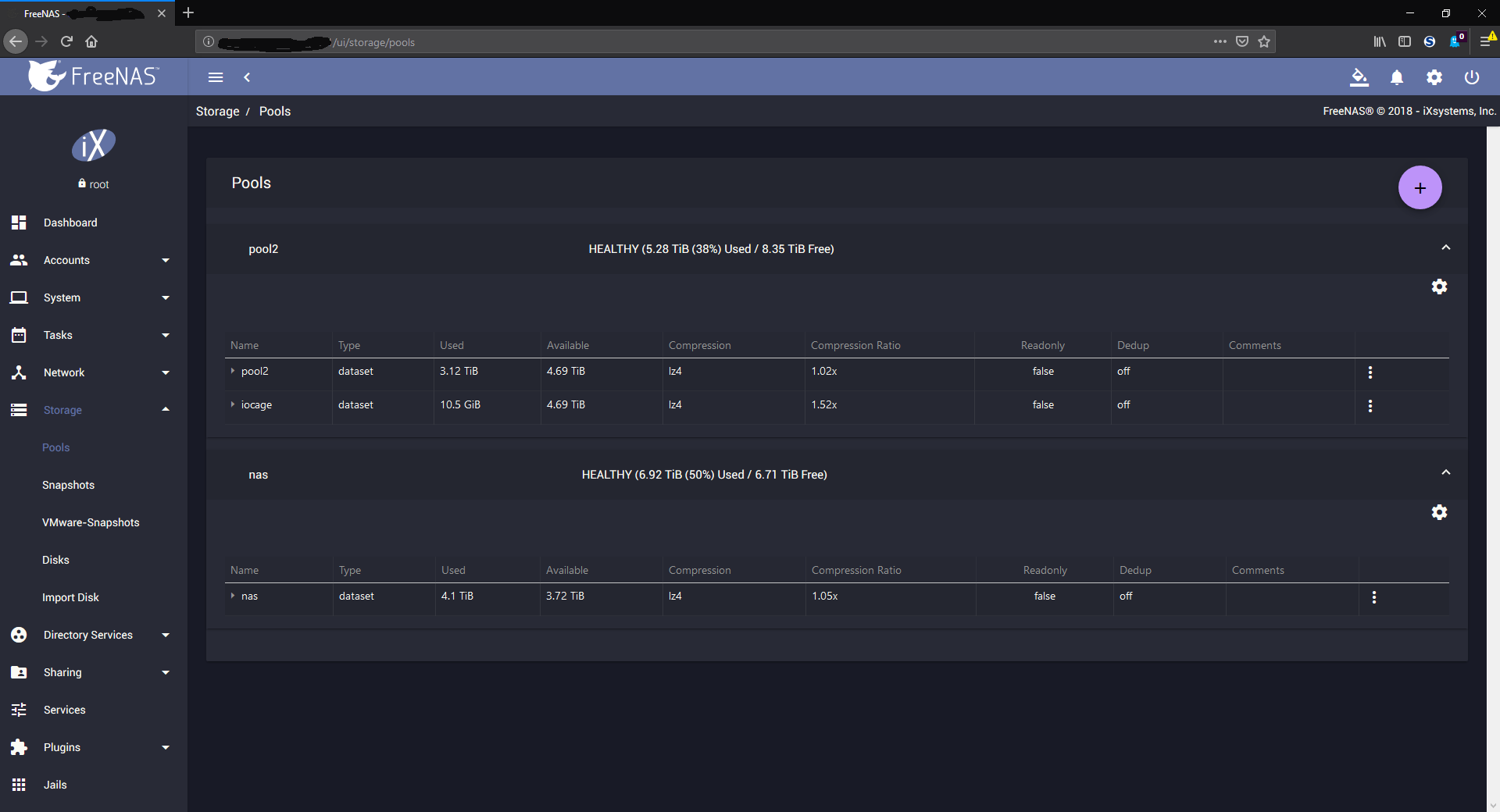Collapse the nas pool panel

[1445, 472]
